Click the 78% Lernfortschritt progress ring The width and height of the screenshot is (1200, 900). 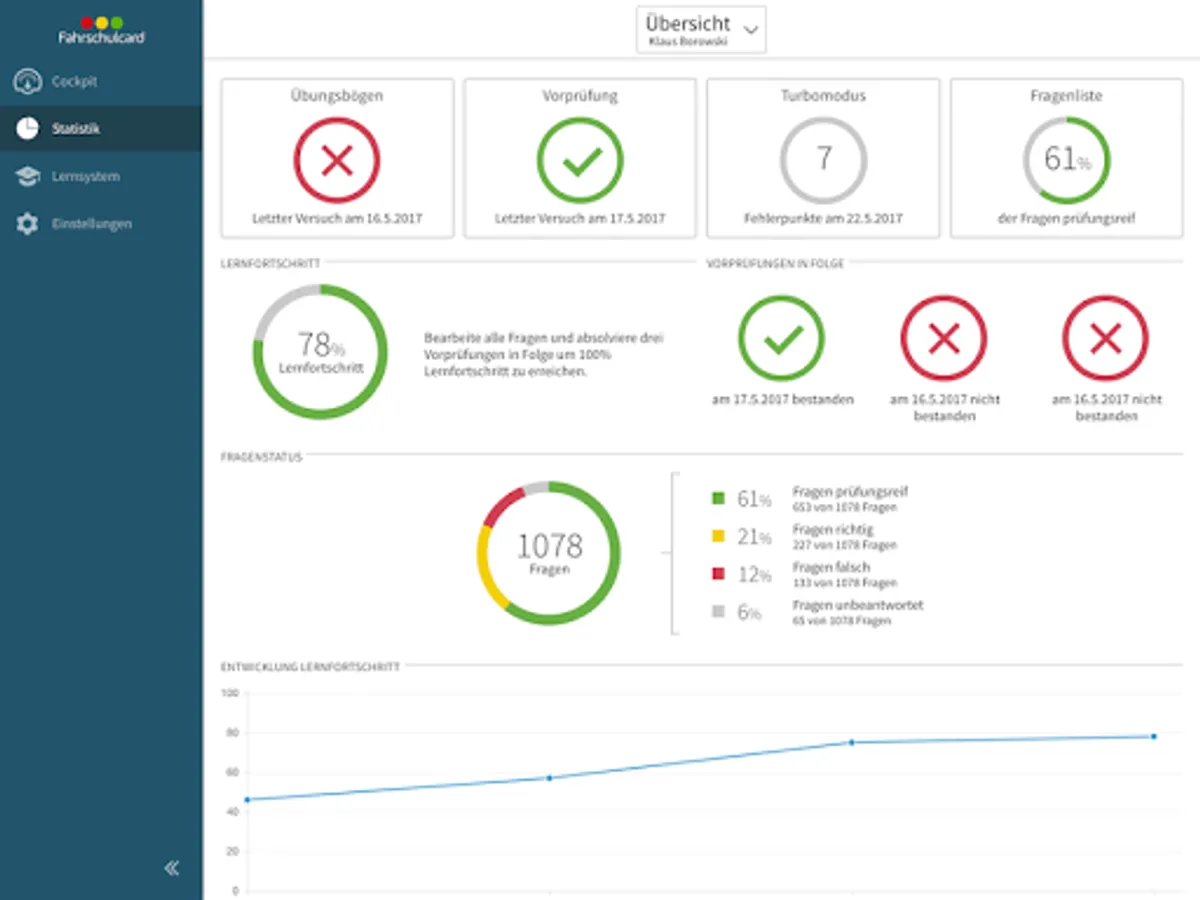pos(320,352)
